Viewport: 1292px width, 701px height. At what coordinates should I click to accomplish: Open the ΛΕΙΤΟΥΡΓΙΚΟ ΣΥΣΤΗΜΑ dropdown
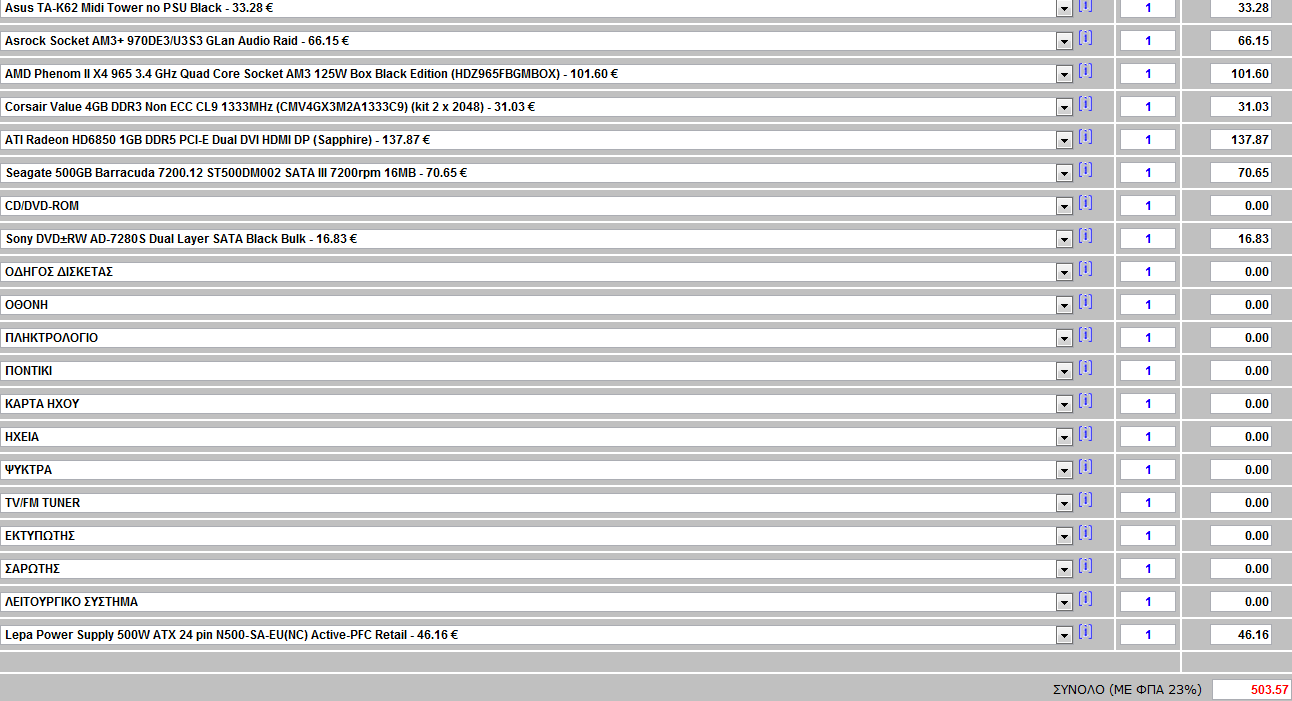point(1064,603)
